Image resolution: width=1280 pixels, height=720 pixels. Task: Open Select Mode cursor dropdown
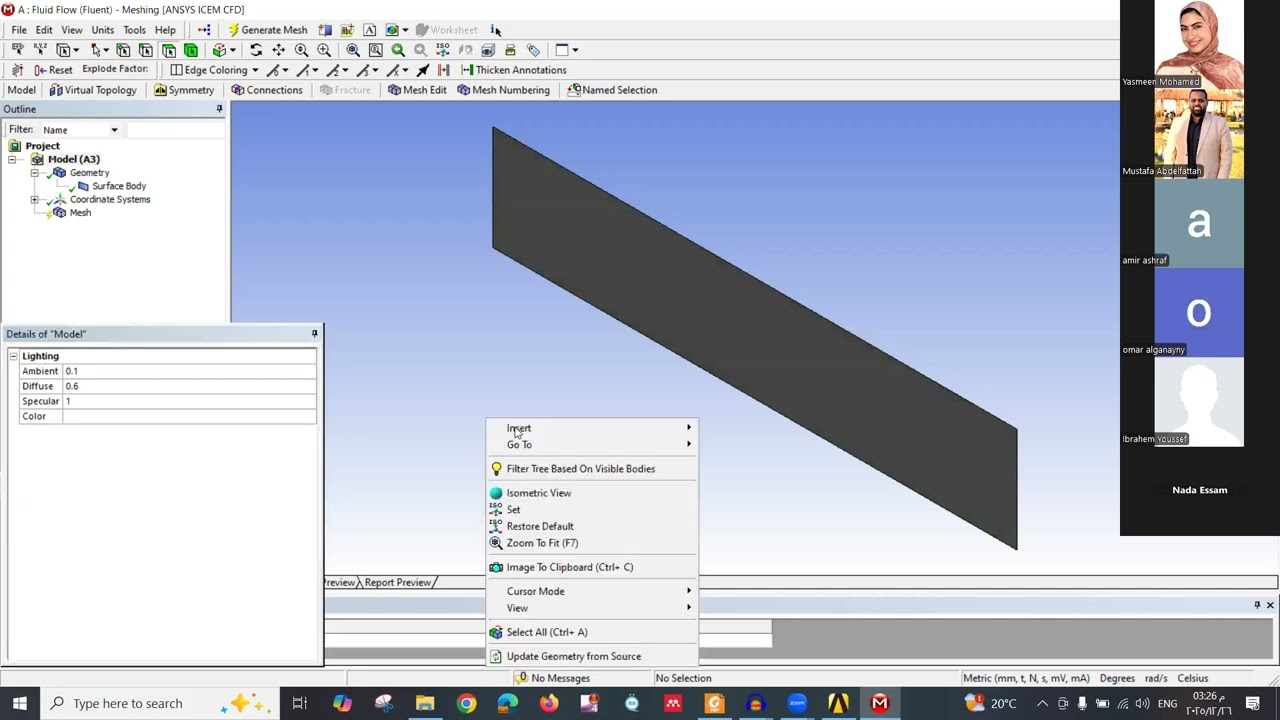[101, 50]
